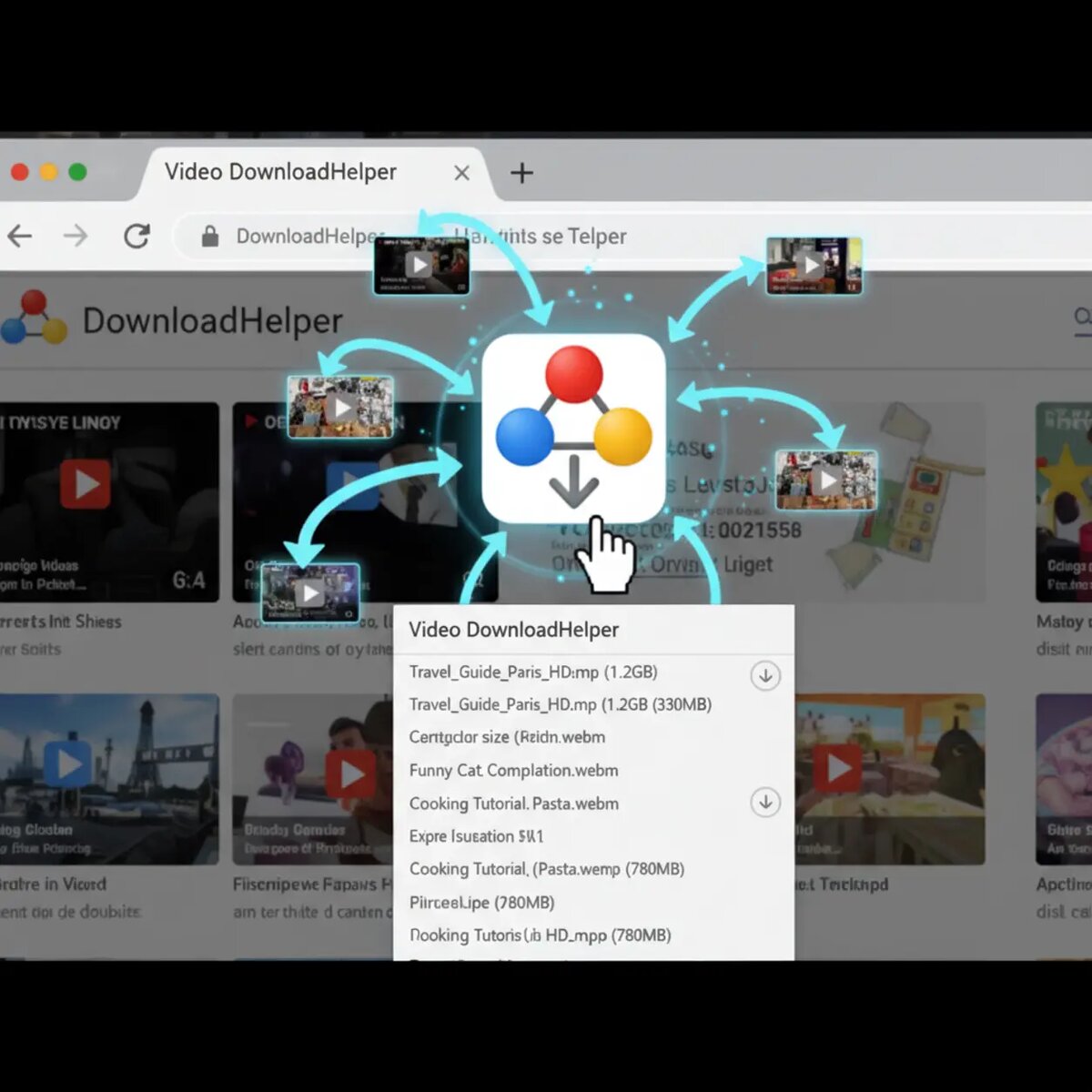Click the large DownloadHelper extension icon in the center

coord(574,428)
